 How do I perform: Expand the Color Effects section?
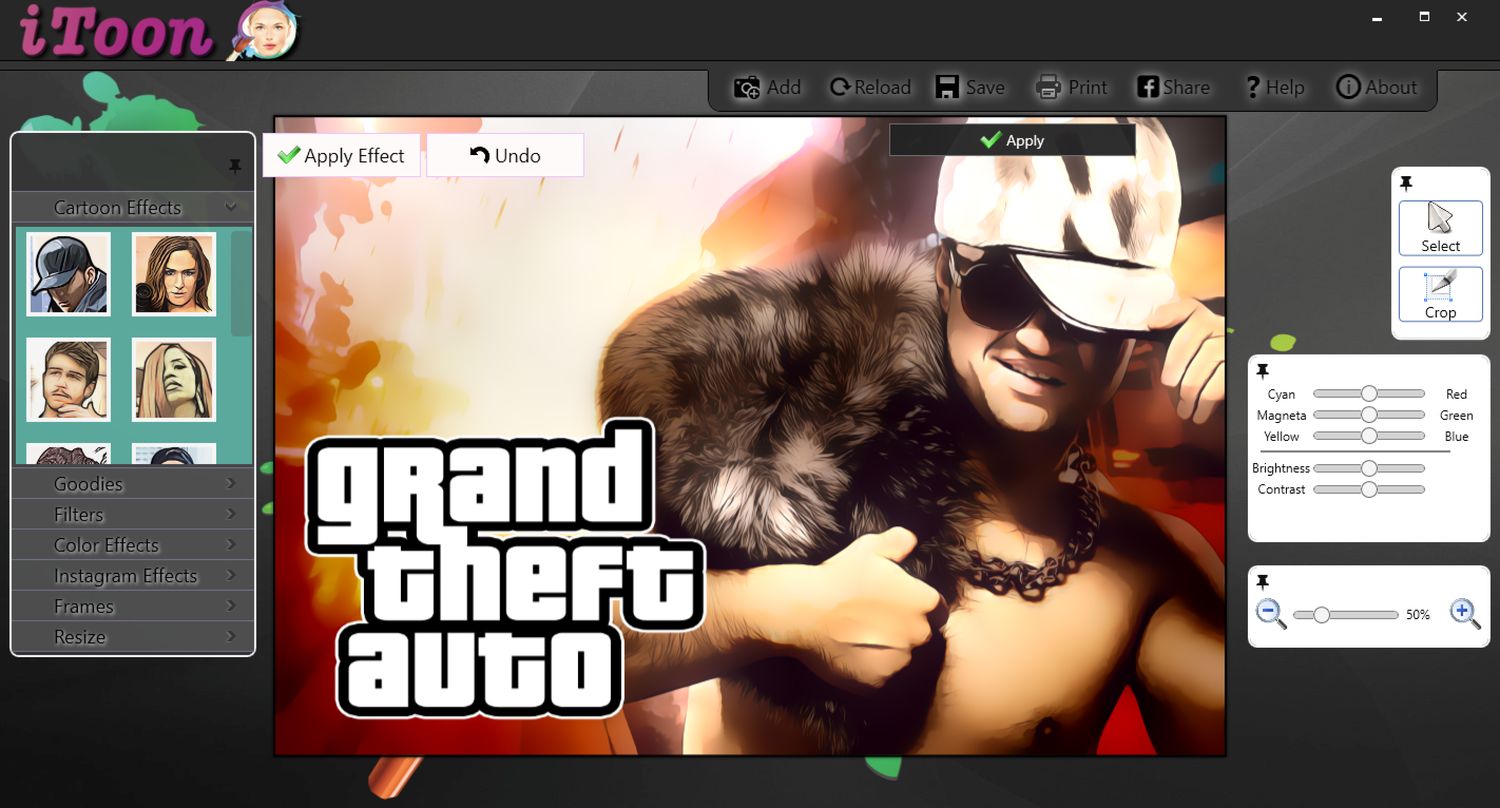132,545
